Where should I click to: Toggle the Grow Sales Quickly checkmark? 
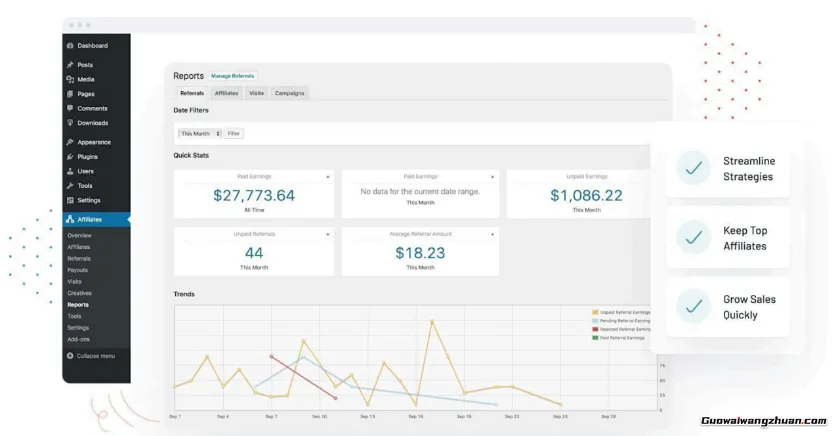[x=692, y=307]
